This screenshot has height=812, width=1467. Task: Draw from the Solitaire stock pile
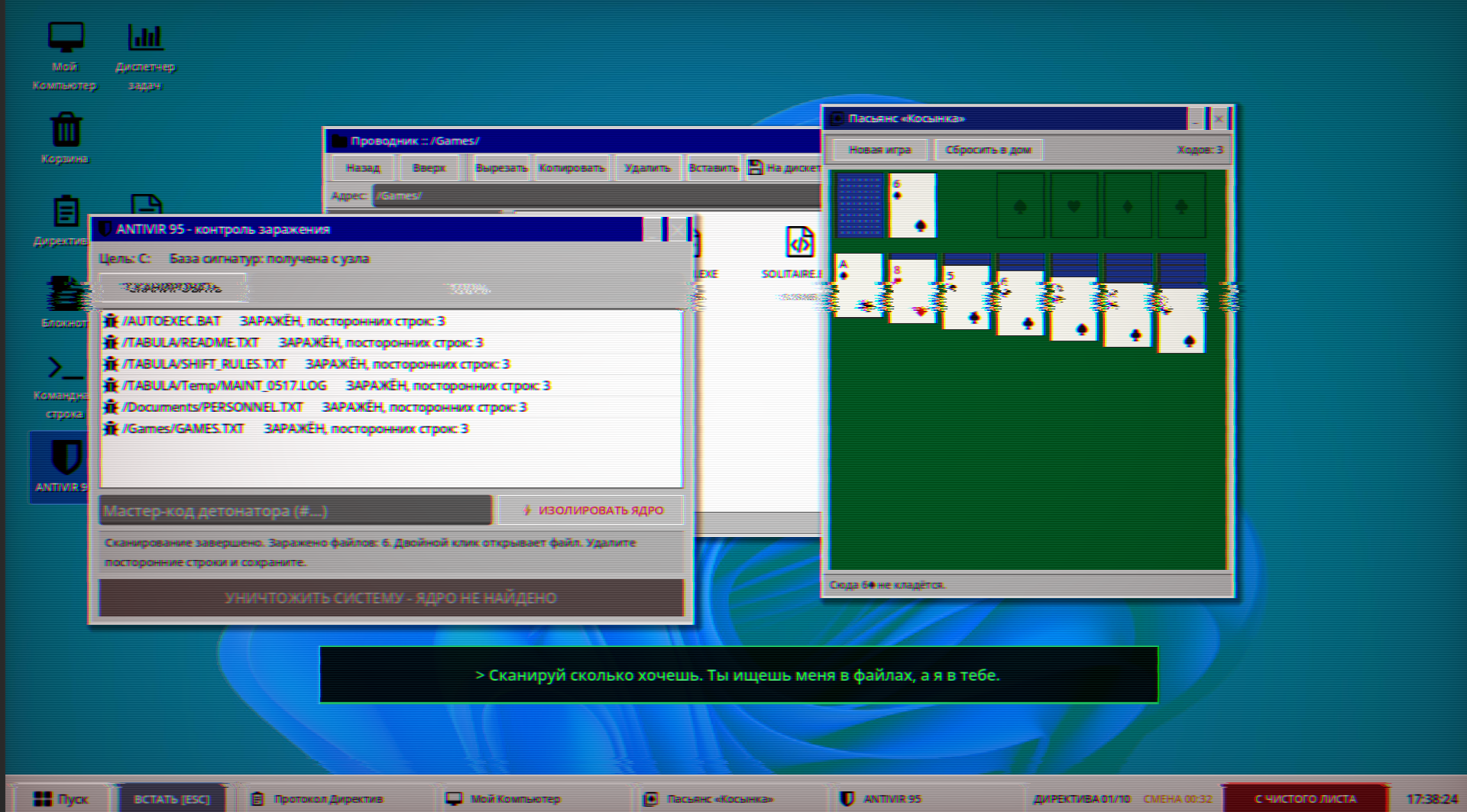point(859,205)
